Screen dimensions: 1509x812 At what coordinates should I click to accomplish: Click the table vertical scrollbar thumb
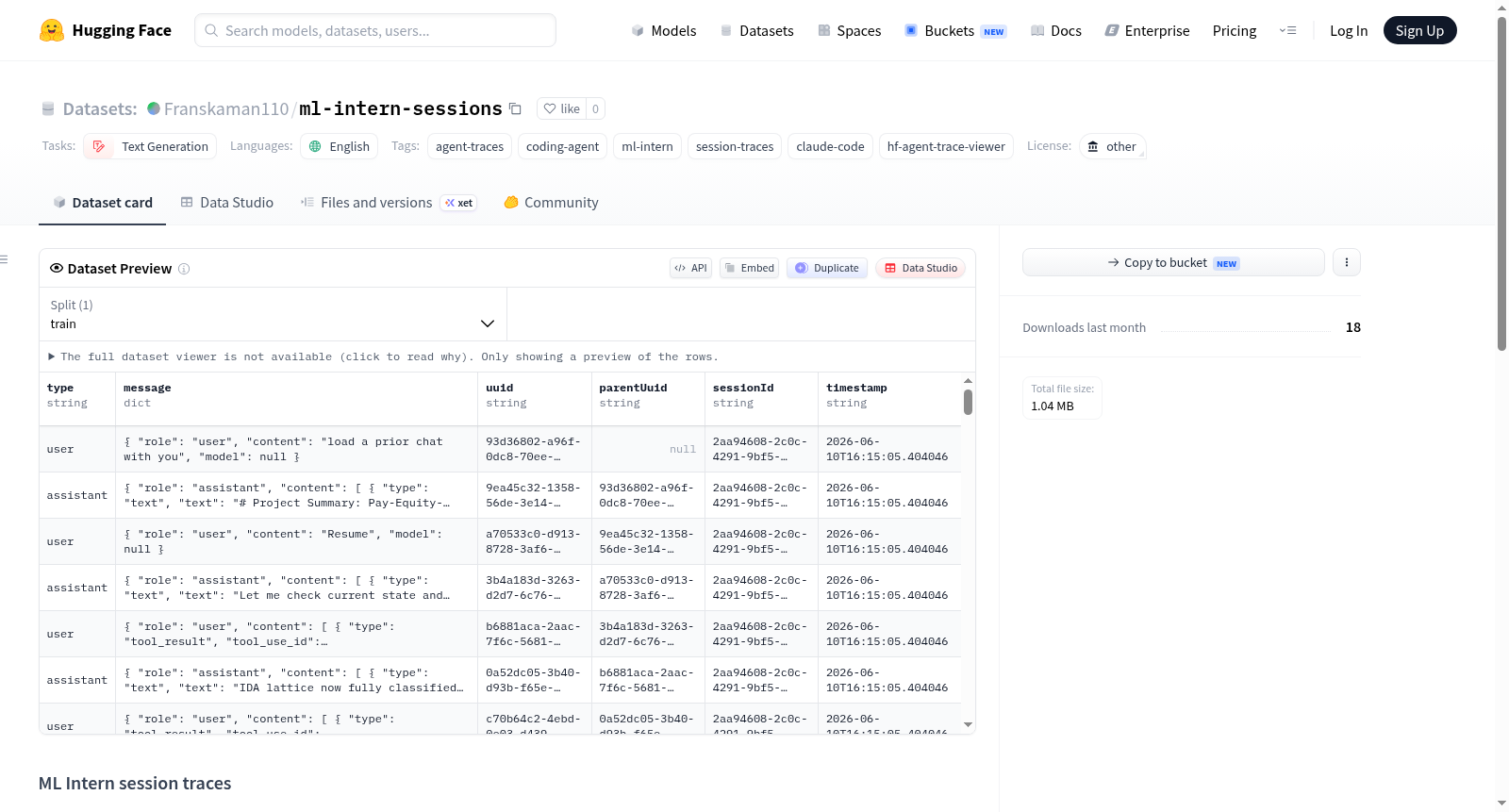(x=968, y=403)
